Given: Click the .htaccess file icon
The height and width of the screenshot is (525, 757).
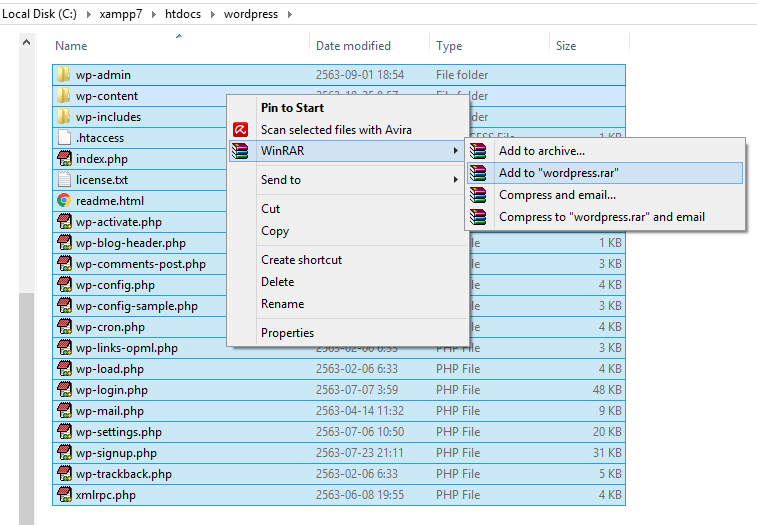Looking at the screenshot, I should coord(64,138).
